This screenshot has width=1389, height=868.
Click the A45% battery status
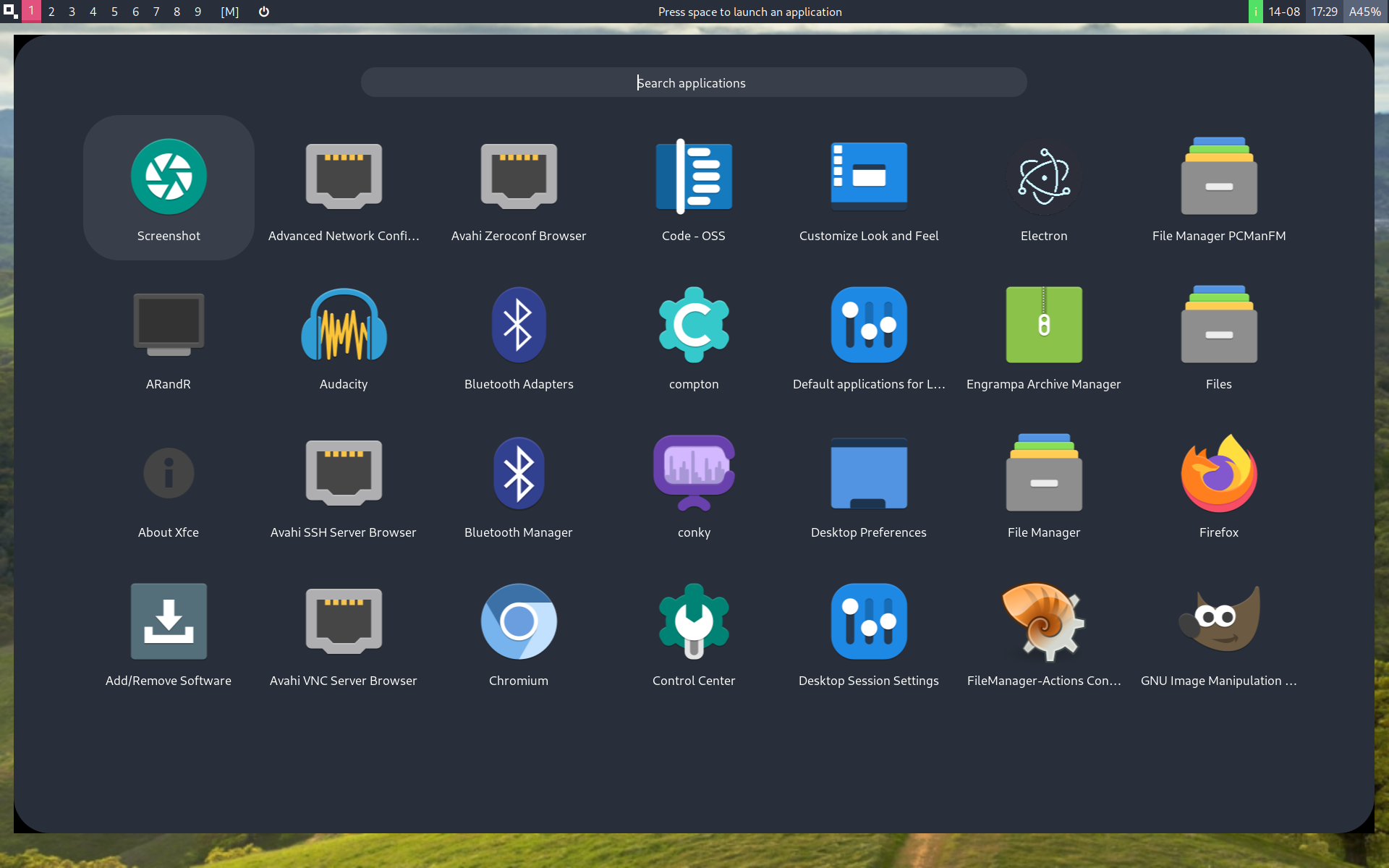coord(1365,12)
